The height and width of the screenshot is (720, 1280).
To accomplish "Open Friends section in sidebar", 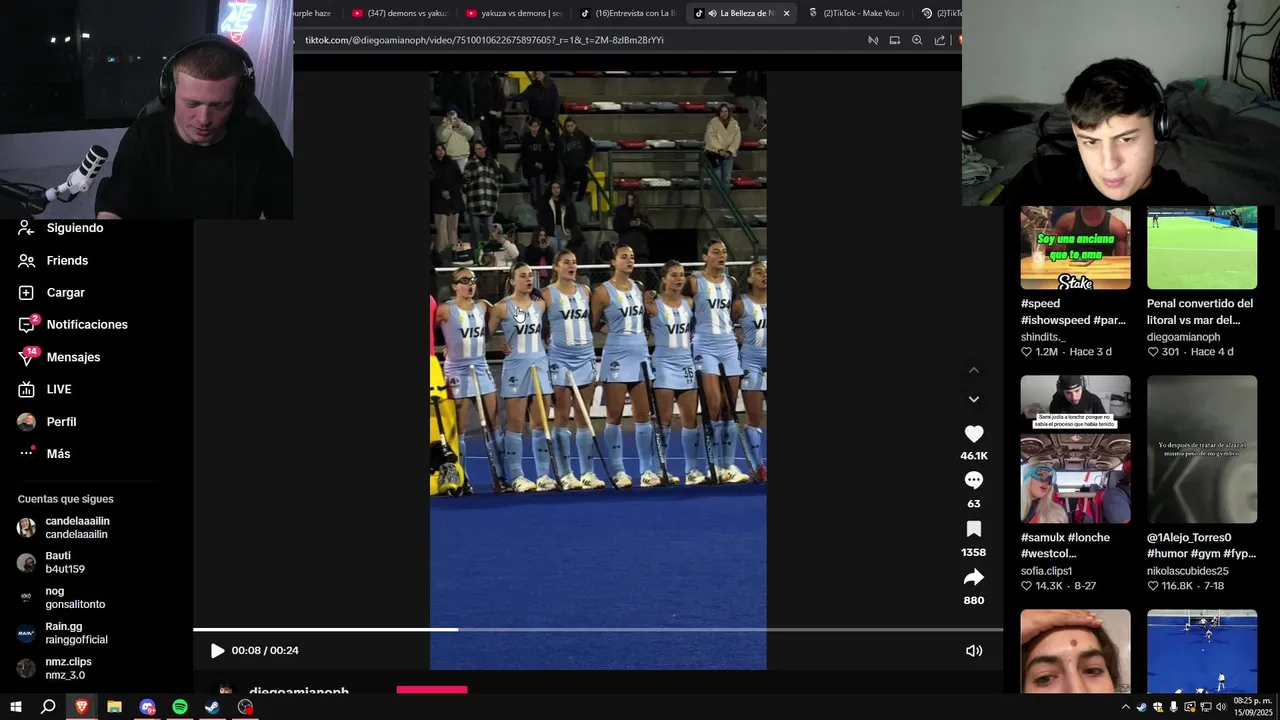I will coord(67,260).
